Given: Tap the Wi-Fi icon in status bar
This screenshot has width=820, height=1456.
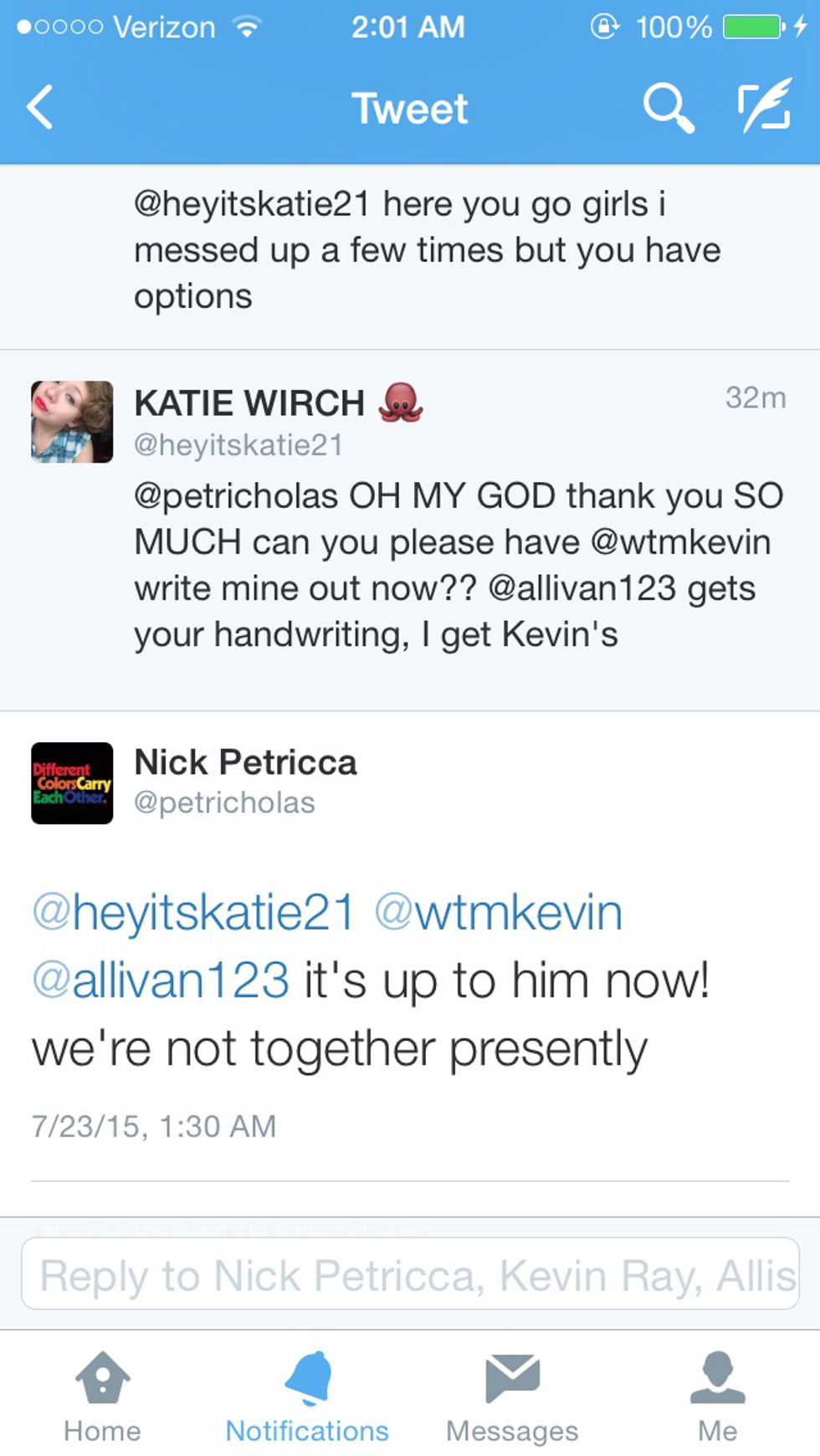Looking at the screenshot, I should pyautogui.click(x=247, y=27).
